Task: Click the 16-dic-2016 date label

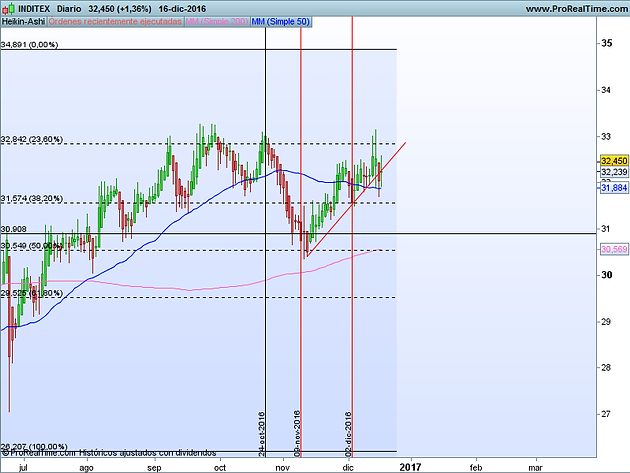Action: (x=182, y=8)
